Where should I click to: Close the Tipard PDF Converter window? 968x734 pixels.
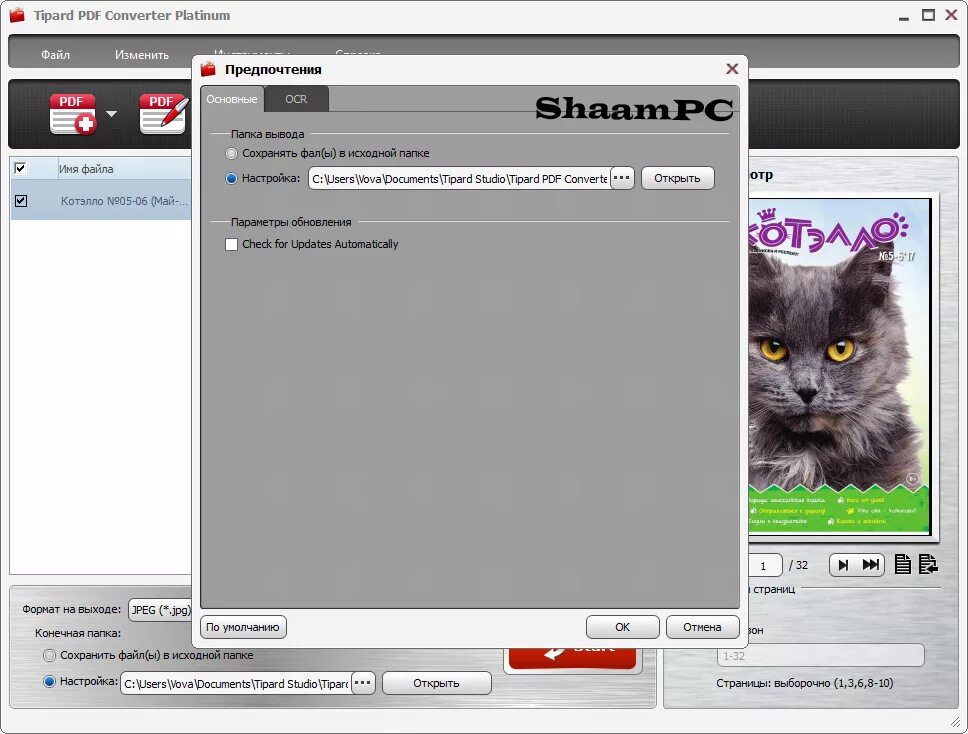951,15
